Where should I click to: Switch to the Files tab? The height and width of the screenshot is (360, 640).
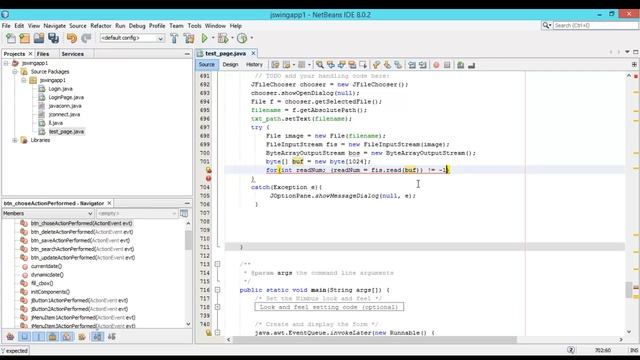[43, 54]
